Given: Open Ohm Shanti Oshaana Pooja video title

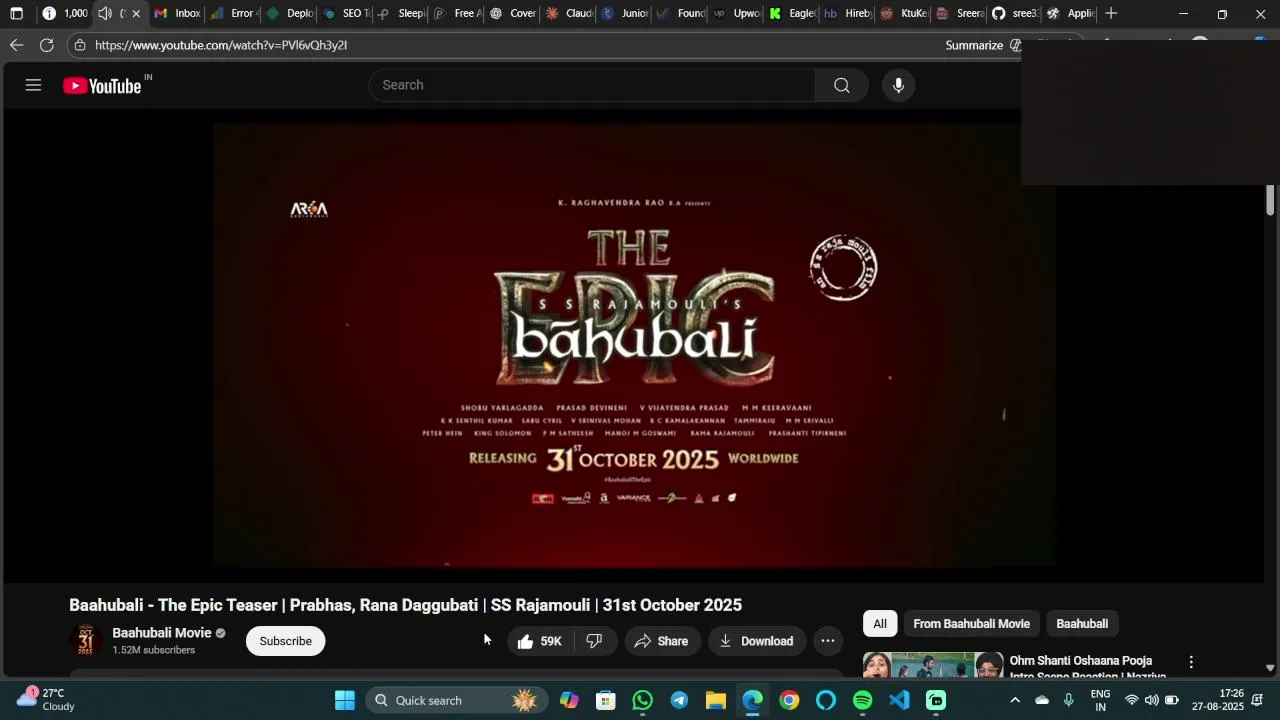Looking at the screenshot, I should tap(1087, 668).
